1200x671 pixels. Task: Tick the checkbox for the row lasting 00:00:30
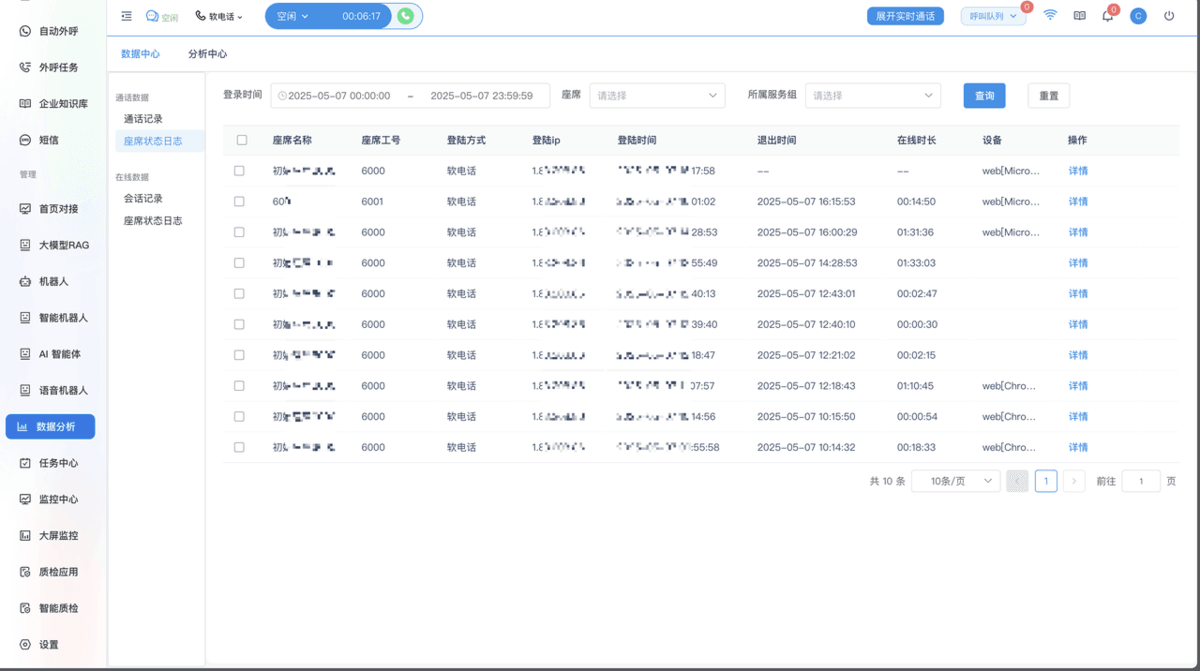click(239, 324)
